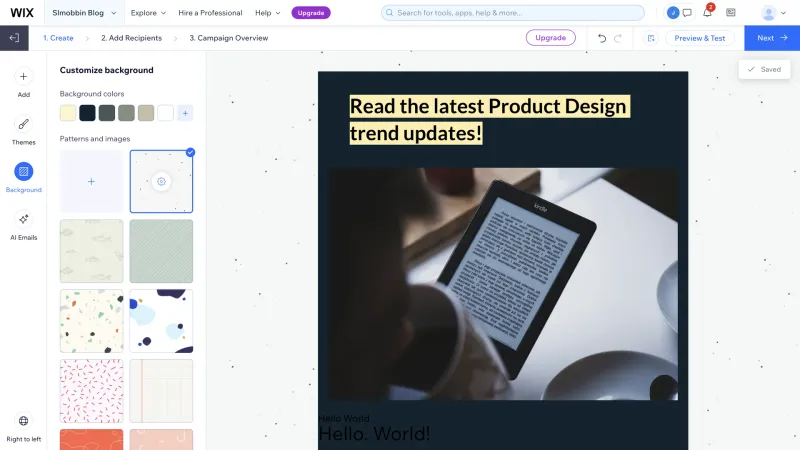
Task: Undo the last change
Action: pyautogui.click(x=602, y=38)
